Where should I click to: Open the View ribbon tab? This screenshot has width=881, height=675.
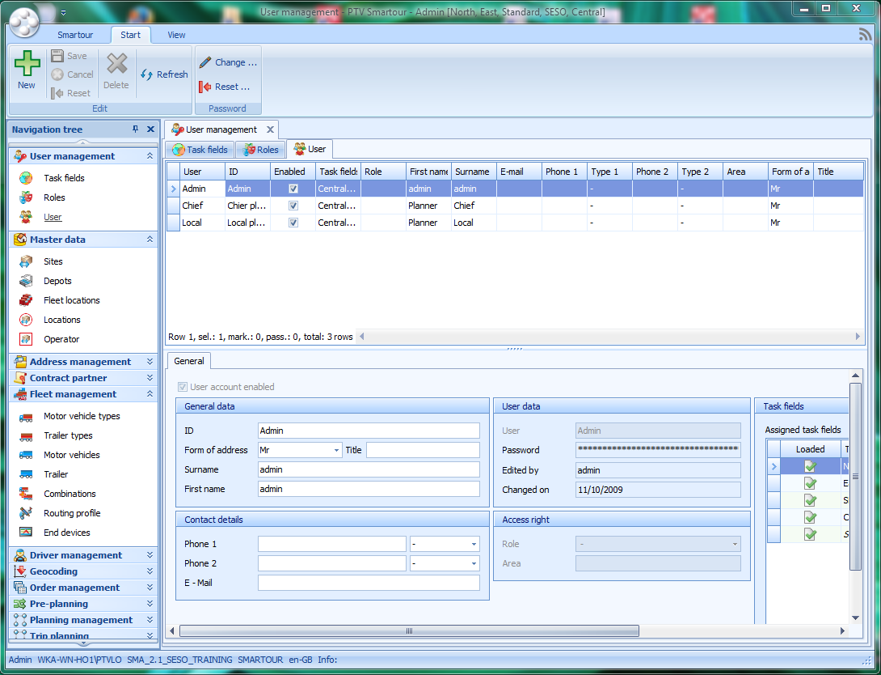[176, 35]
